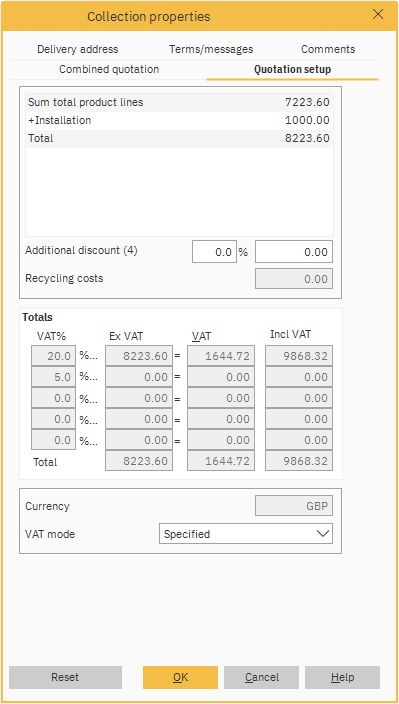Open Help for this dialog
This screenshot has width=399, height=704.
point(342,677)
